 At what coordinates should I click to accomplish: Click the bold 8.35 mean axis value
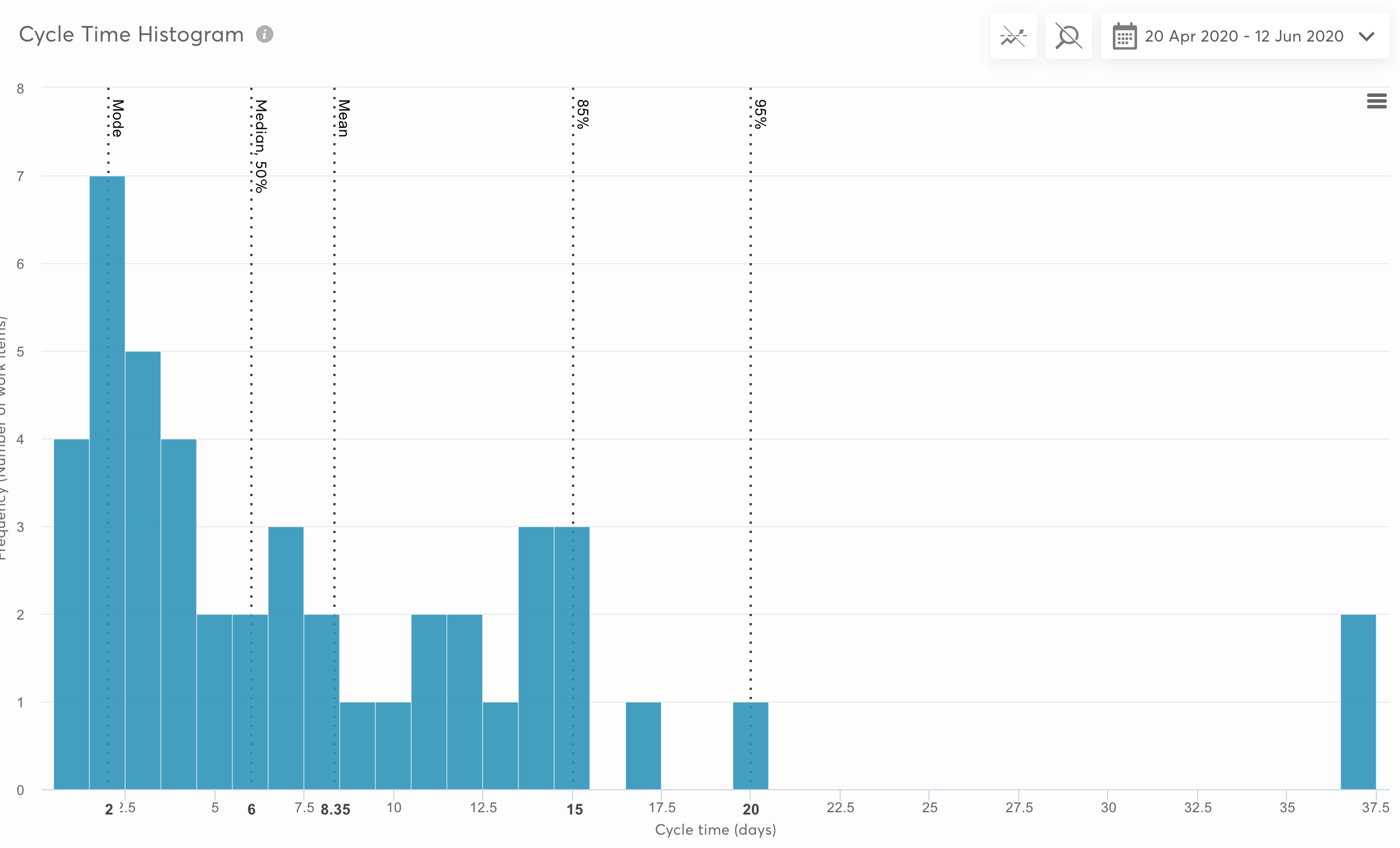pos(336,810)
